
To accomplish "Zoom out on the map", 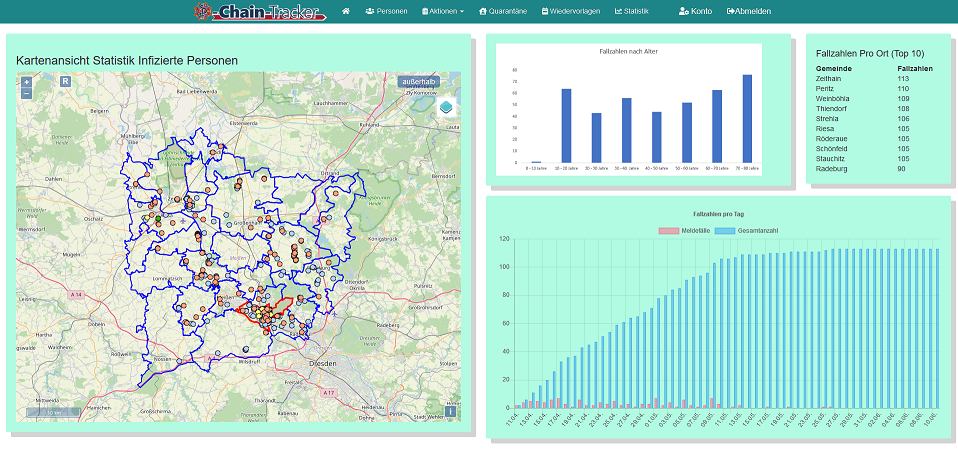I will [26, 93].
